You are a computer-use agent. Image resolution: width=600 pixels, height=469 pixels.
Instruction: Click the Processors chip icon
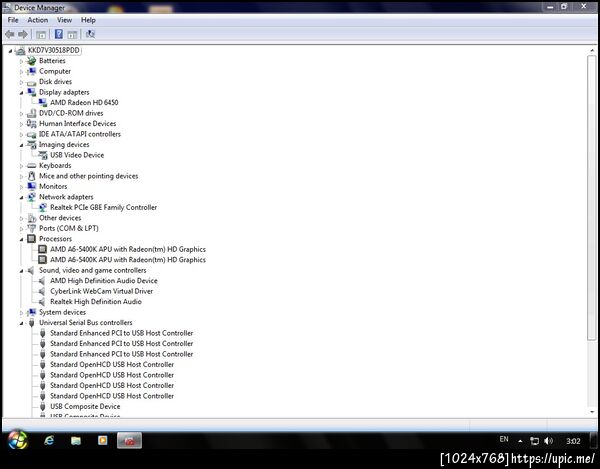click(32, 239)
